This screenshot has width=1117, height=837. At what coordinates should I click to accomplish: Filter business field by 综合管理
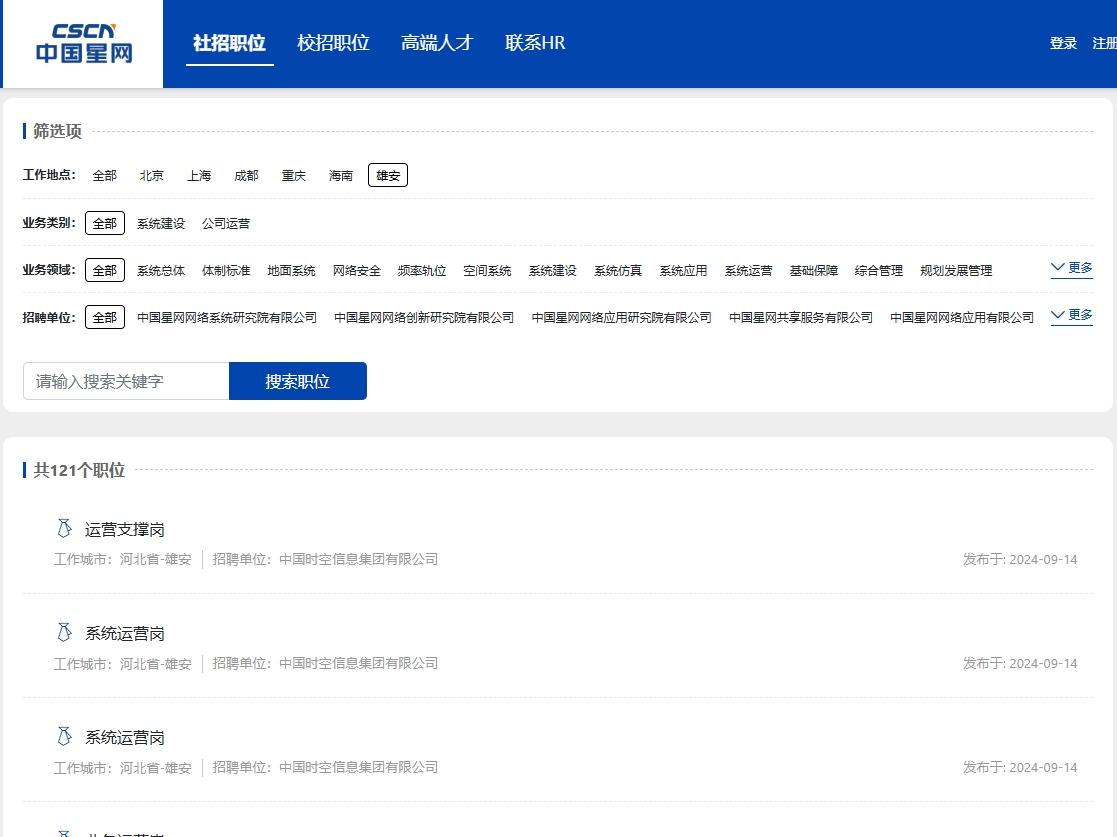[879, 270]
